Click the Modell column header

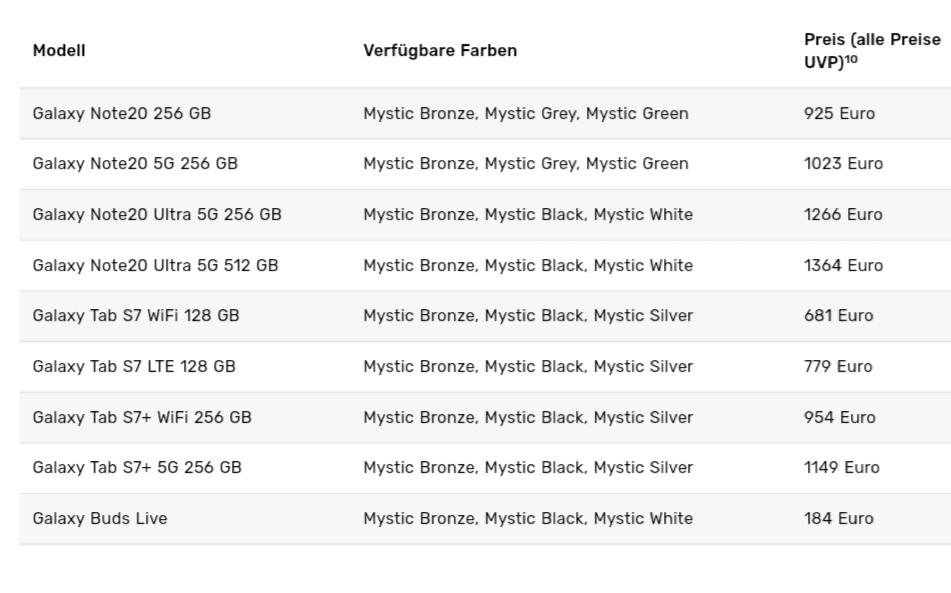(59, 50)
